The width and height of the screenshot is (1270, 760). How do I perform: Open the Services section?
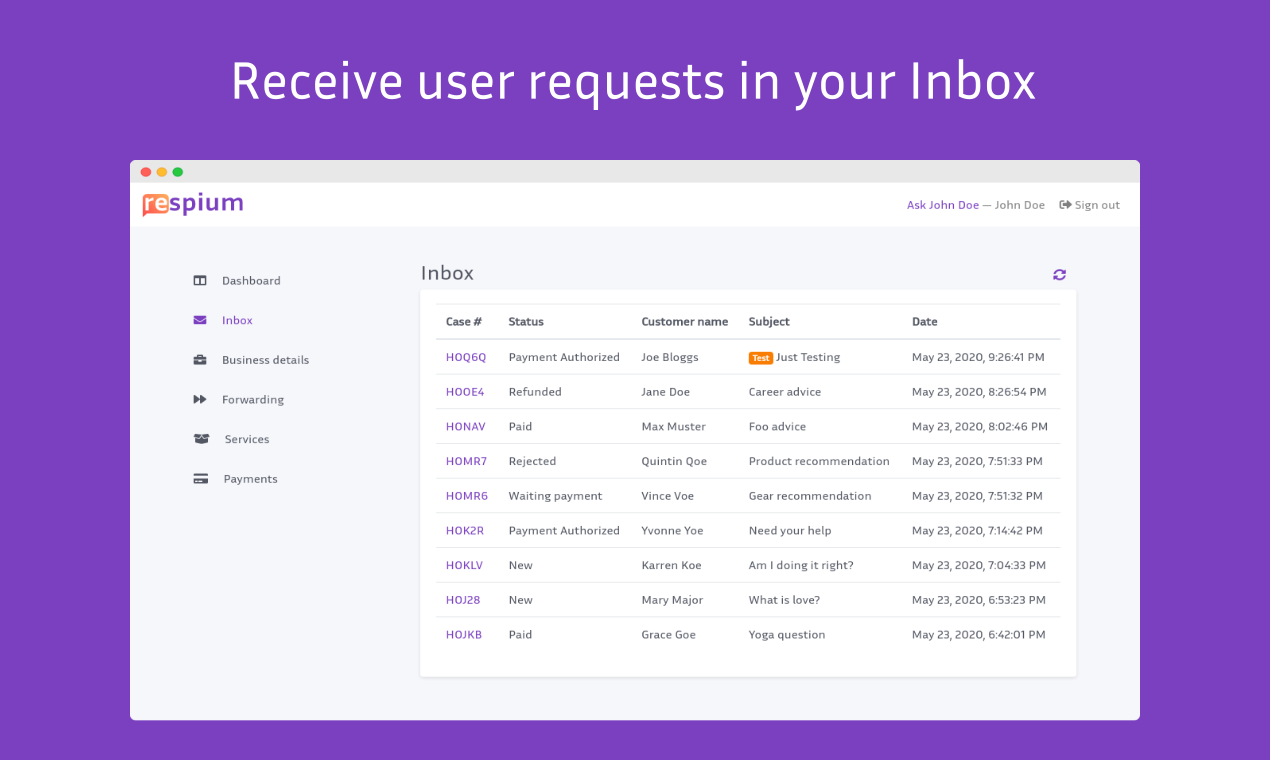pyautogui.click(x=247, y=439)
